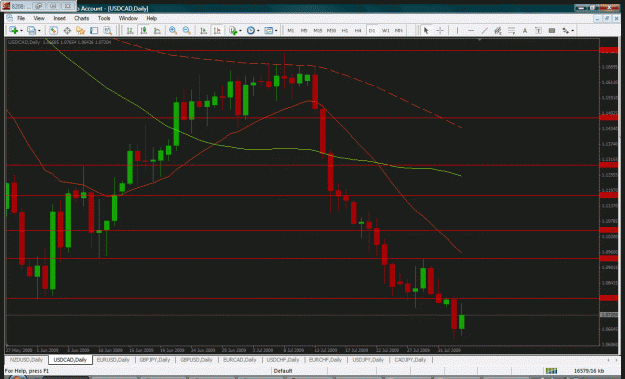Image resolution: width=625 pixels, height=379 pixels.
Task: Open the Data Window icon
Action: (x=67, y=30)
